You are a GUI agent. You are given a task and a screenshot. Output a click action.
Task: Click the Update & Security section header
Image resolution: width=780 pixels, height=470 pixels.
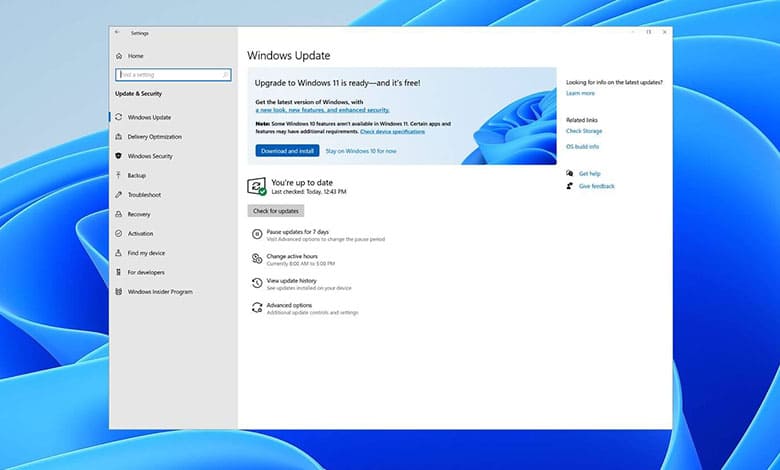click(138, 94)
